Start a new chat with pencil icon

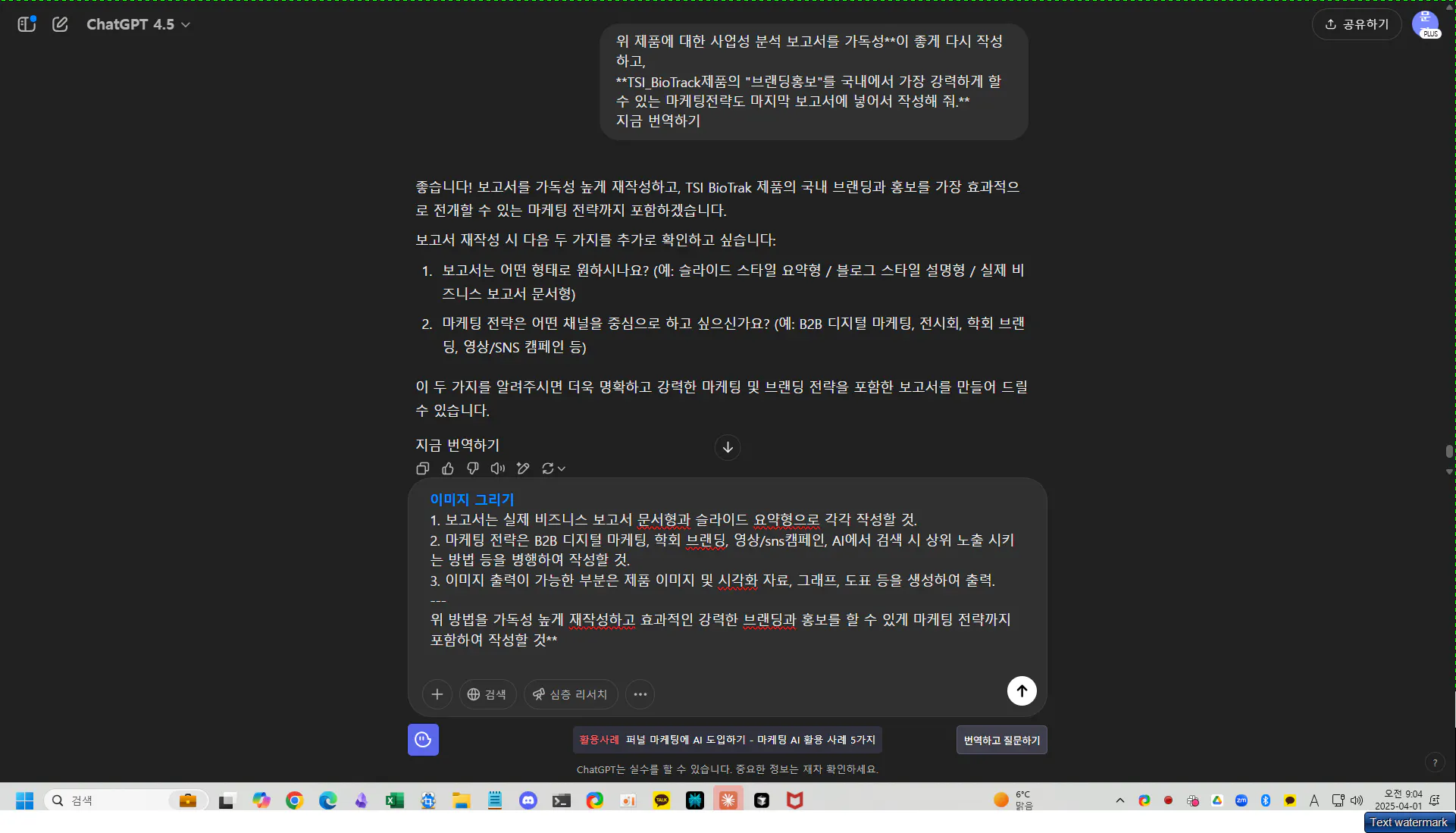click(60, 24)
